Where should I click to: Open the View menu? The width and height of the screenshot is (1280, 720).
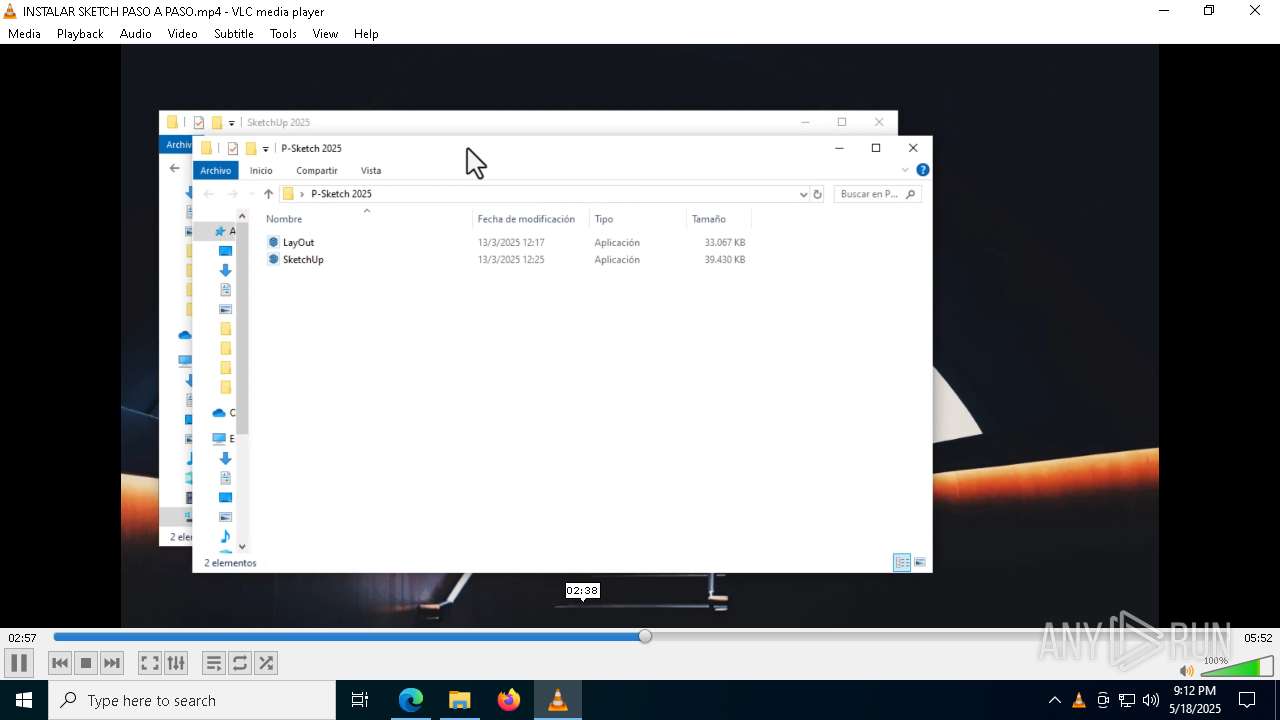(x=325, y=33)
